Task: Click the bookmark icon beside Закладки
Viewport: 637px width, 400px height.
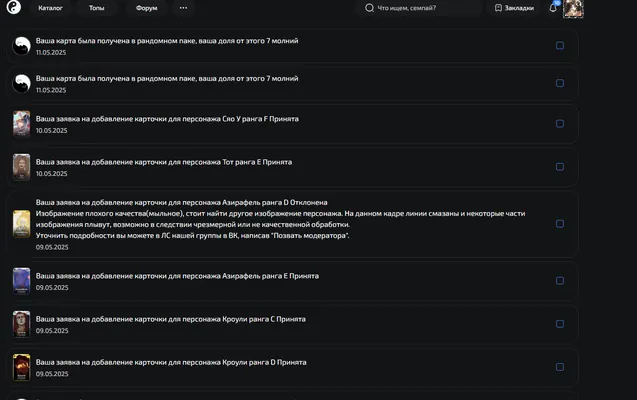Action: tap(498, 8)
